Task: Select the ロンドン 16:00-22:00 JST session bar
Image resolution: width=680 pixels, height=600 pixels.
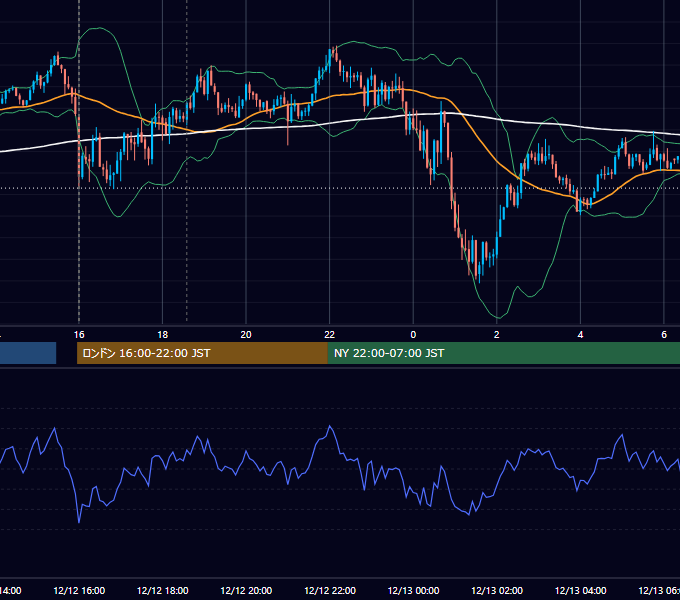Action: [x=202, y=353]
